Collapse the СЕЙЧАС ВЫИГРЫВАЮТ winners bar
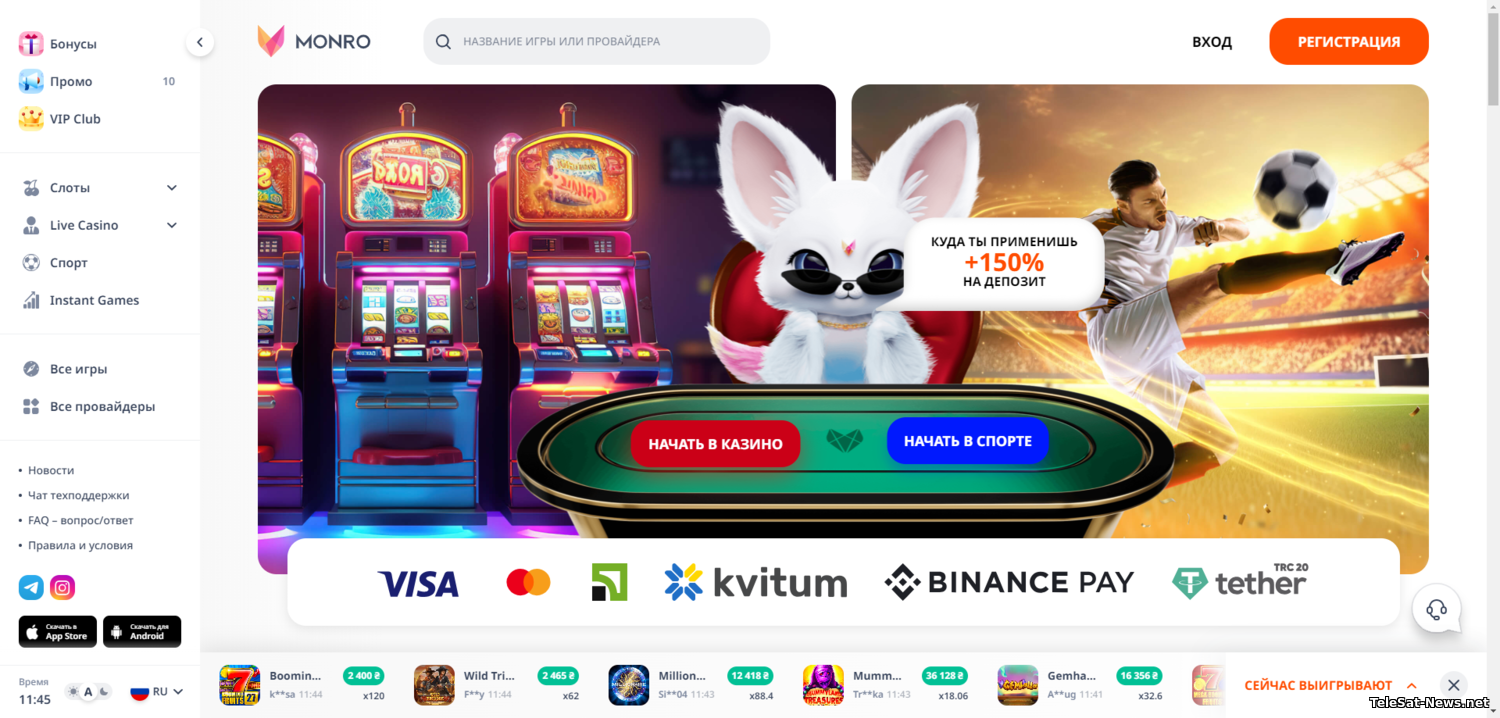The height and width of the screenshot is (718, 1500). 1412,686
